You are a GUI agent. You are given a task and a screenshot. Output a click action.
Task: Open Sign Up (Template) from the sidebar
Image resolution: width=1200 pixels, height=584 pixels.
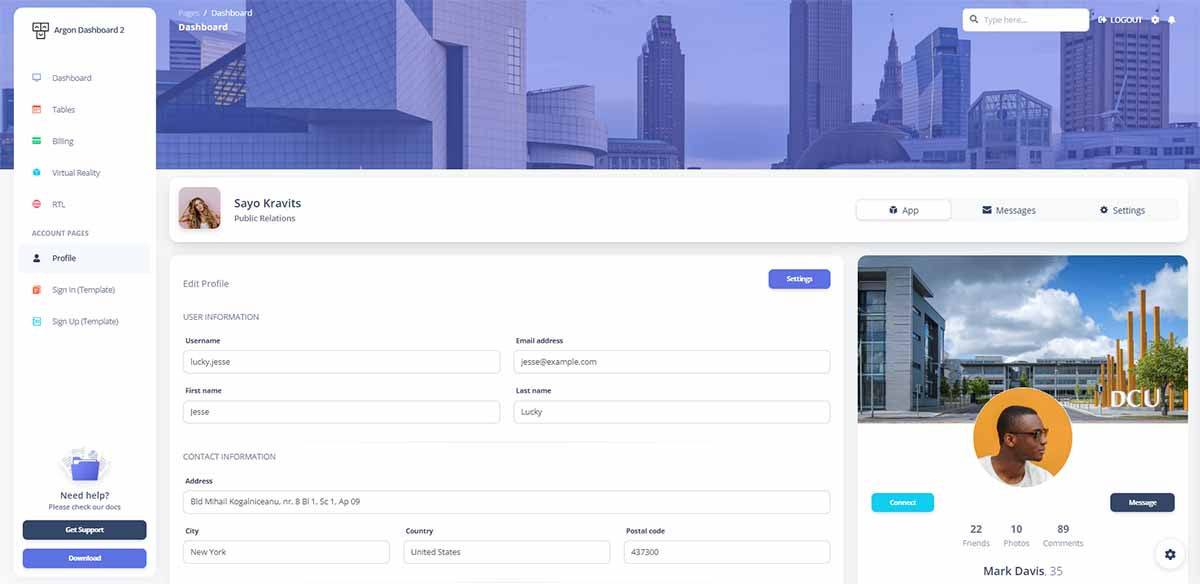coord(85,320)
